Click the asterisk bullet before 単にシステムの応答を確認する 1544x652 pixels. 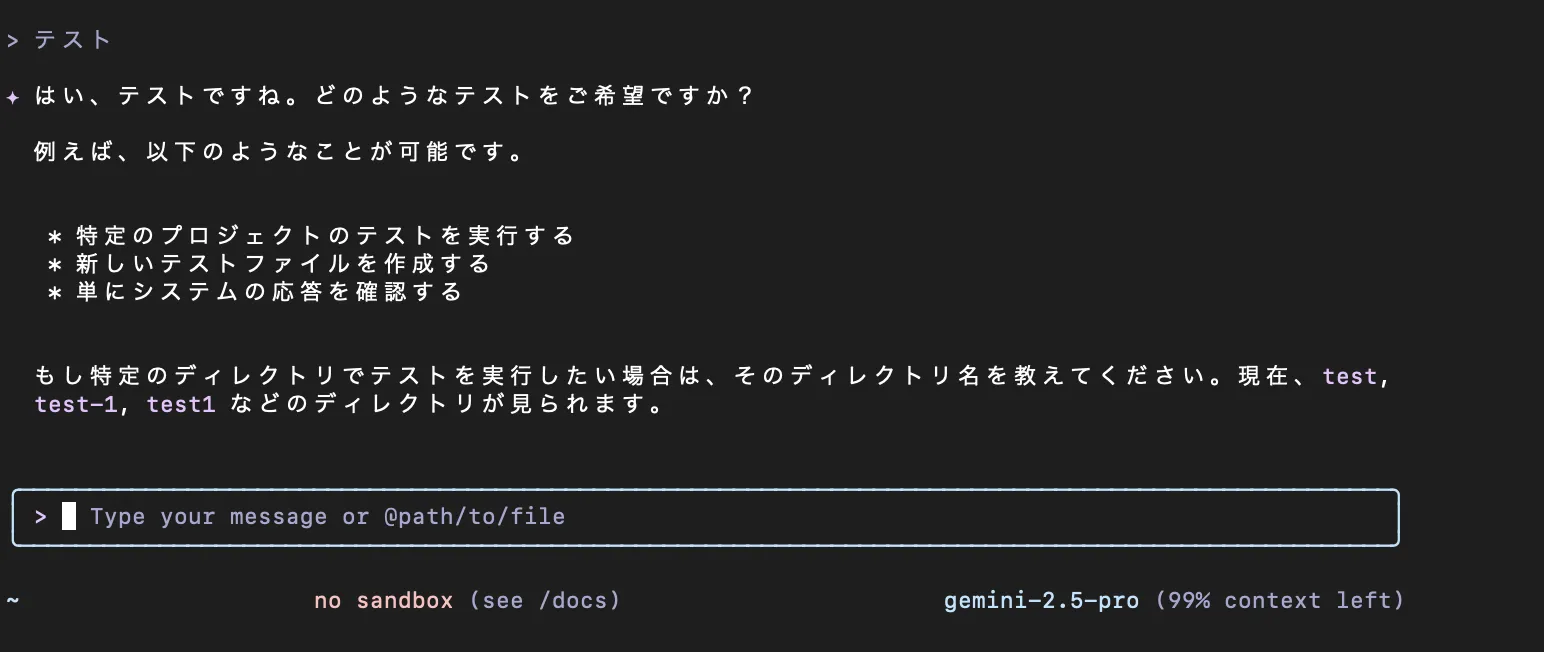click(56, 291)
